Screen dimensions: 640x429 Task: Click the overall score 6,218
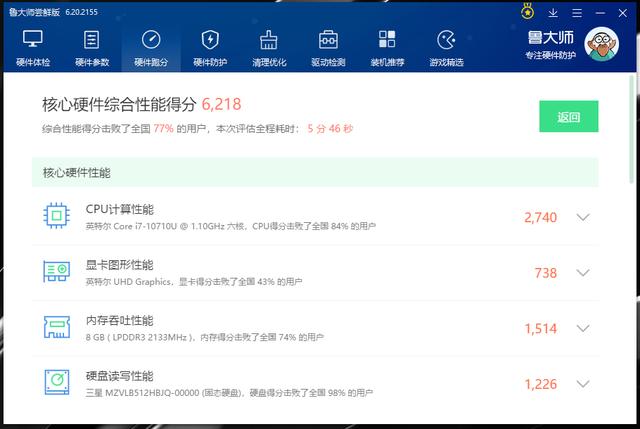(221, 104)
